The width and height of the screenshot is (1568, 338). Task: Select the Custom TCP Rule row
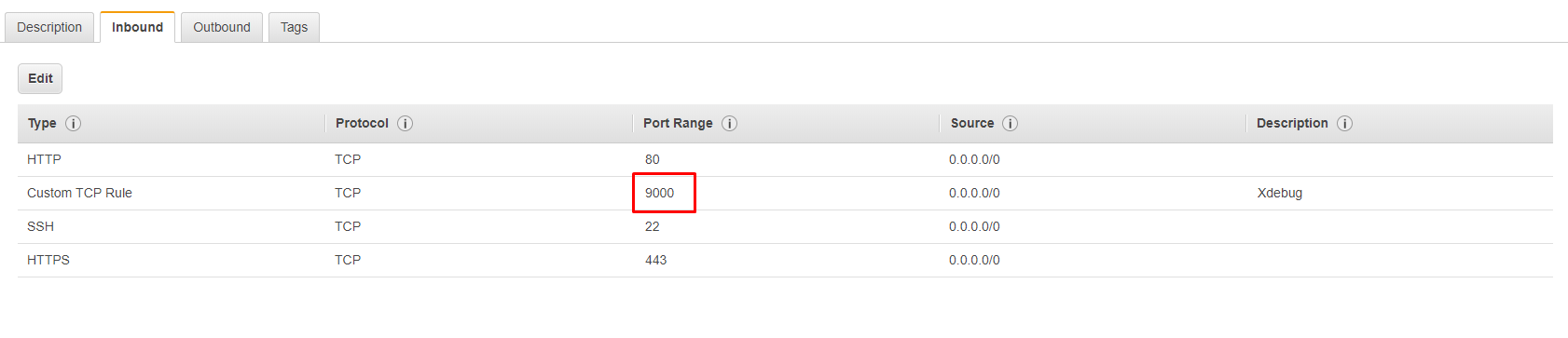pyautogui.click(x=785, y=193)
